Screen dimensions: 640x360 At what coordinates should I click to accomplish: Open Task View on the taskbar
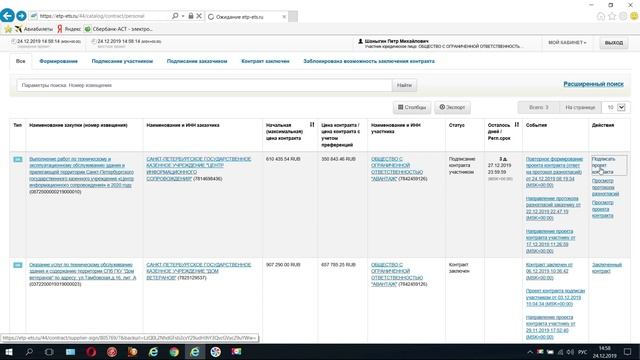click(x=49, y=352)
